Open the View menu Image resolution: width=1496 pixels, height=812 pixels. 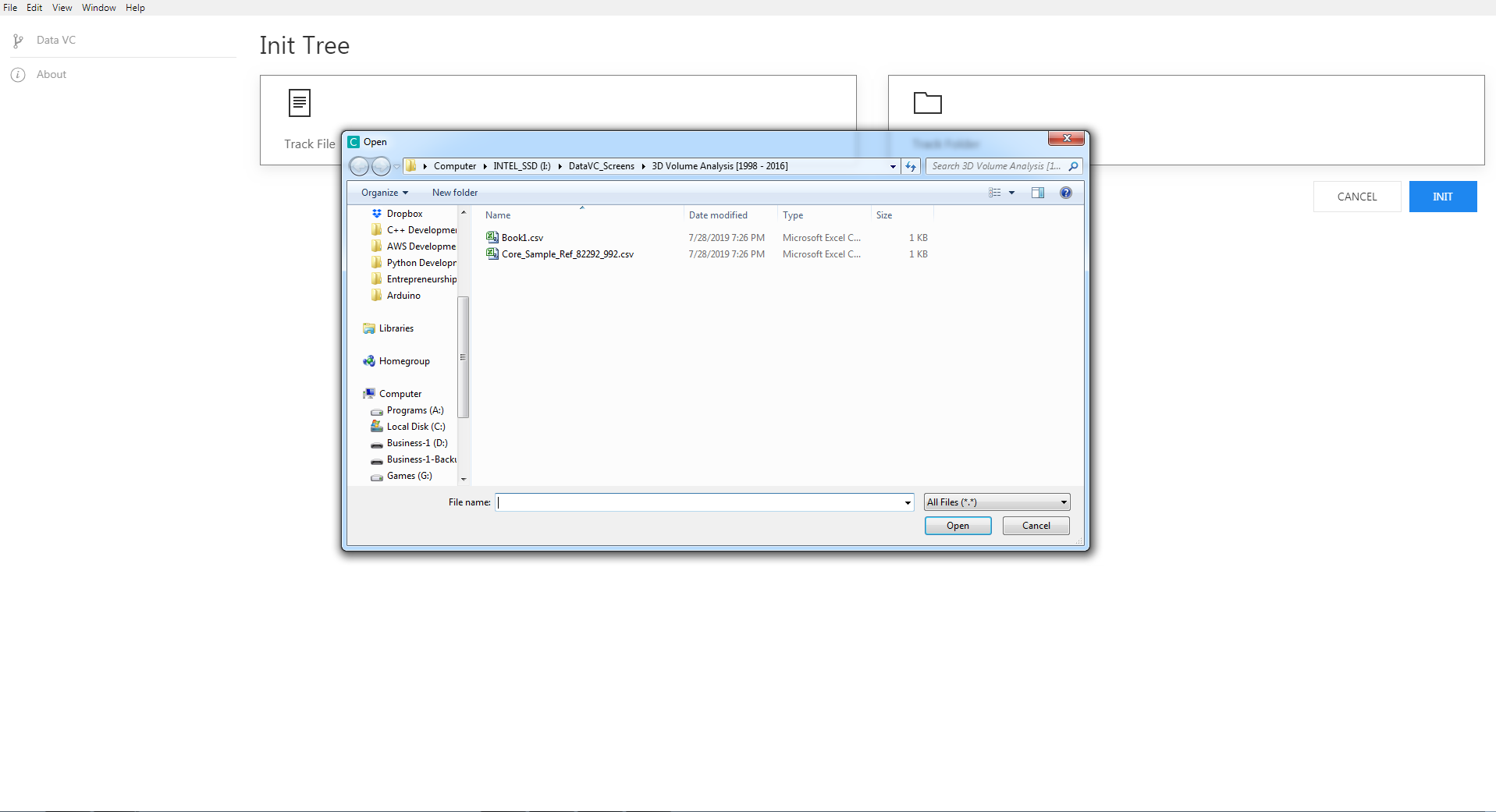click(x=62, y=8)
